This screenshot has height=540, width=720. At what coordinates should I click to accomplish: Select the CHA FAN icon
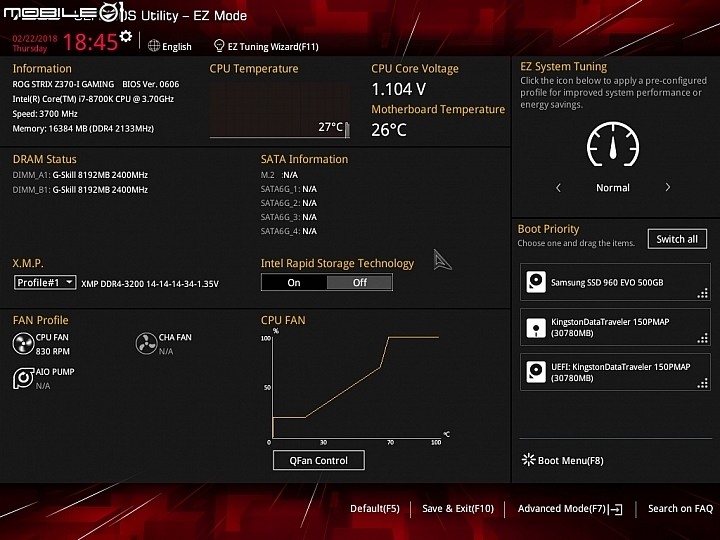146,343
